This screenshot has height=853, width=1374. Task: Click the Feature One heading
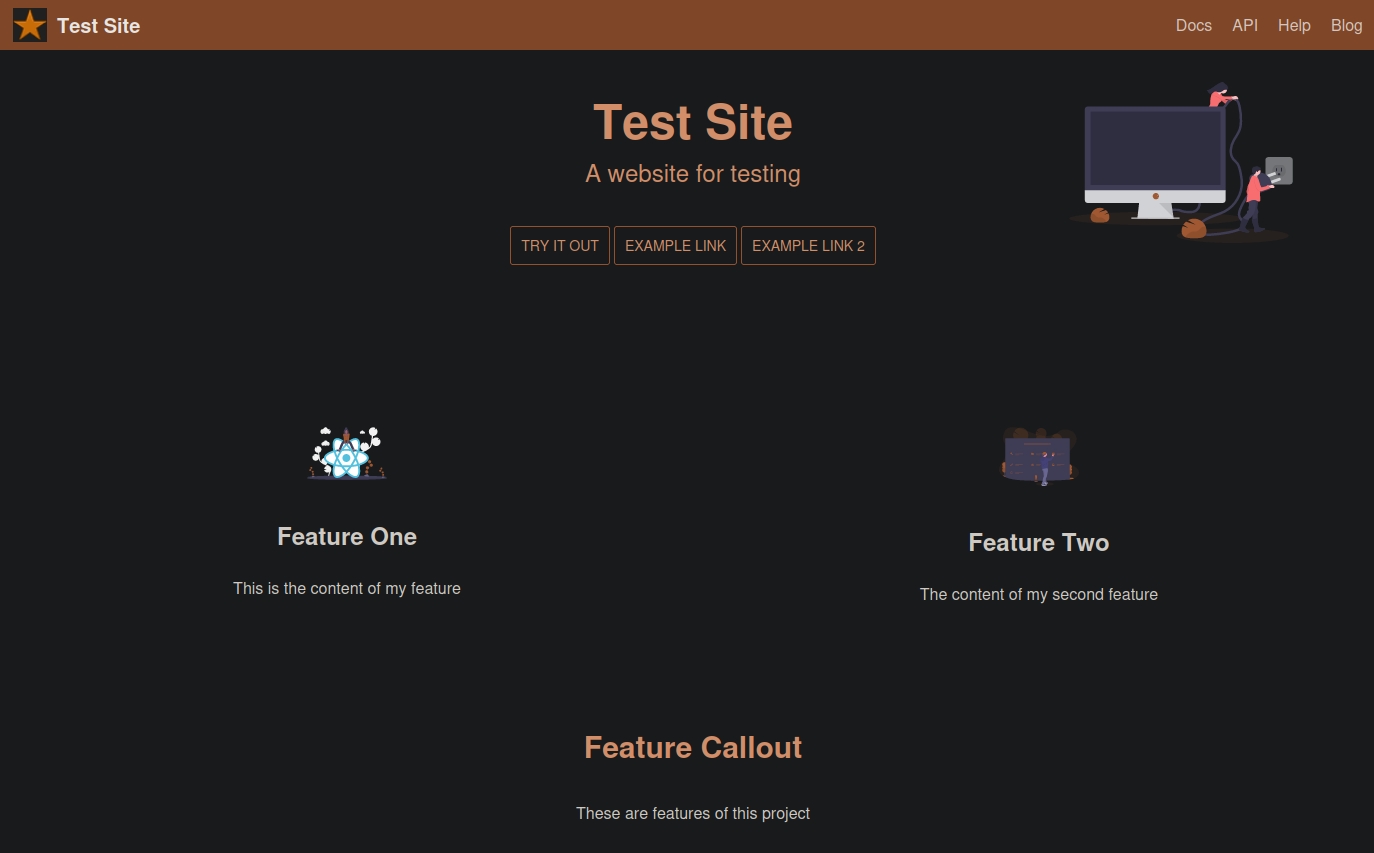pyautogui.click(x=347, y=537)
